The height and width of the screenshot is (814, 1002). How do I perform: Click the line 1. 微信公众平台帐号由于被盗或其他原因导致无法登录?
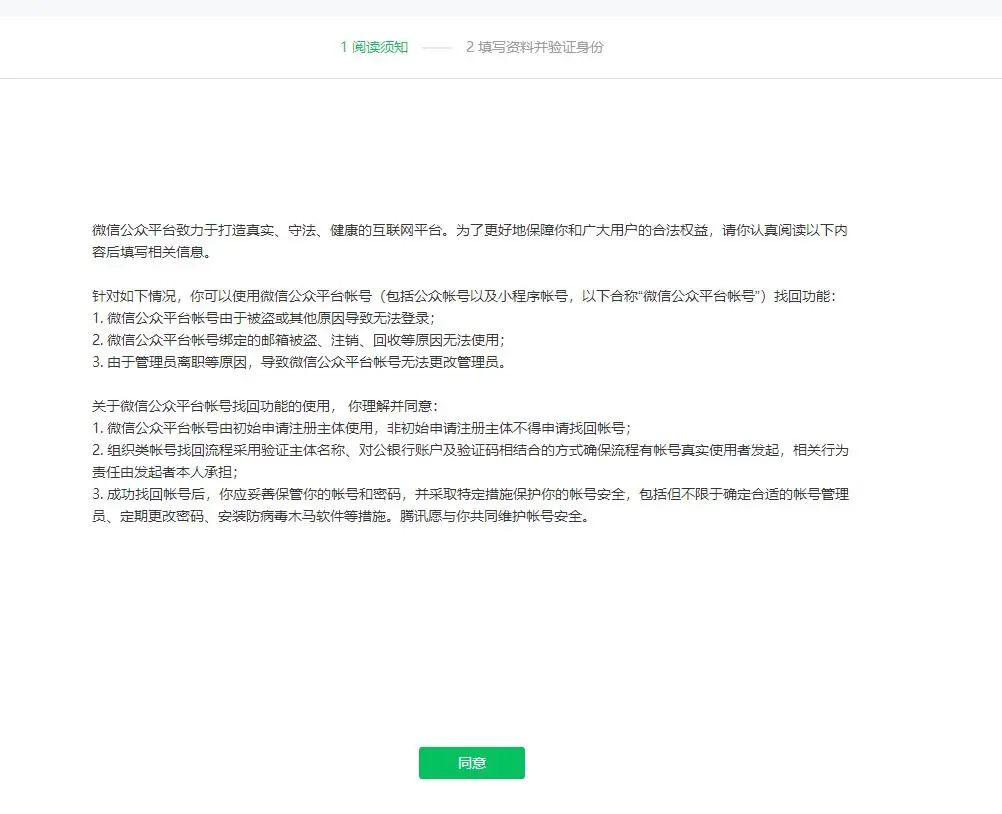click(x=263, y=318)
